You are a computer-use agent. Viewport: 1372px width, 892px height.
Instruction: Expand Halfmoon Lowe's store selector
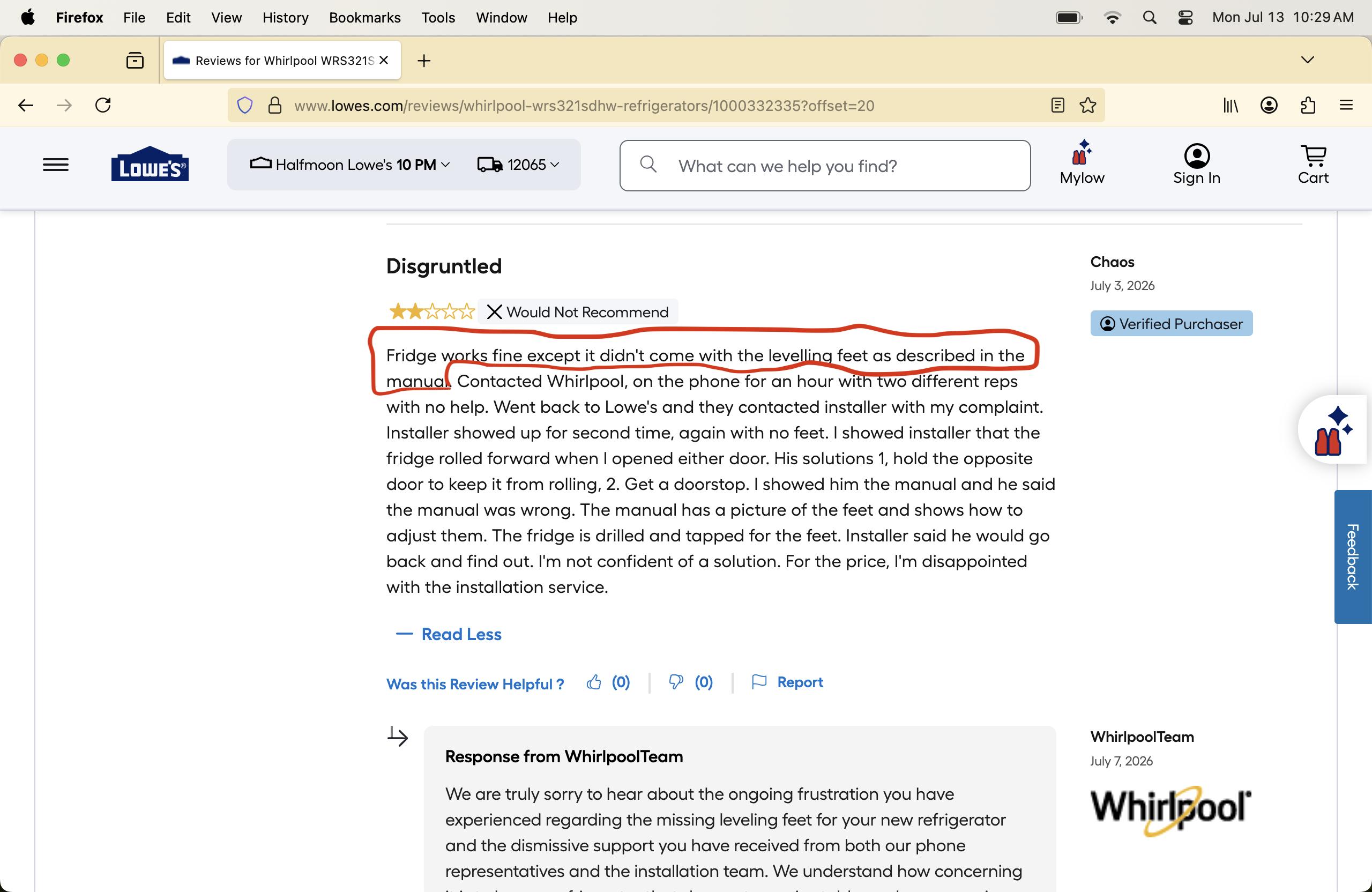[349, 165]
